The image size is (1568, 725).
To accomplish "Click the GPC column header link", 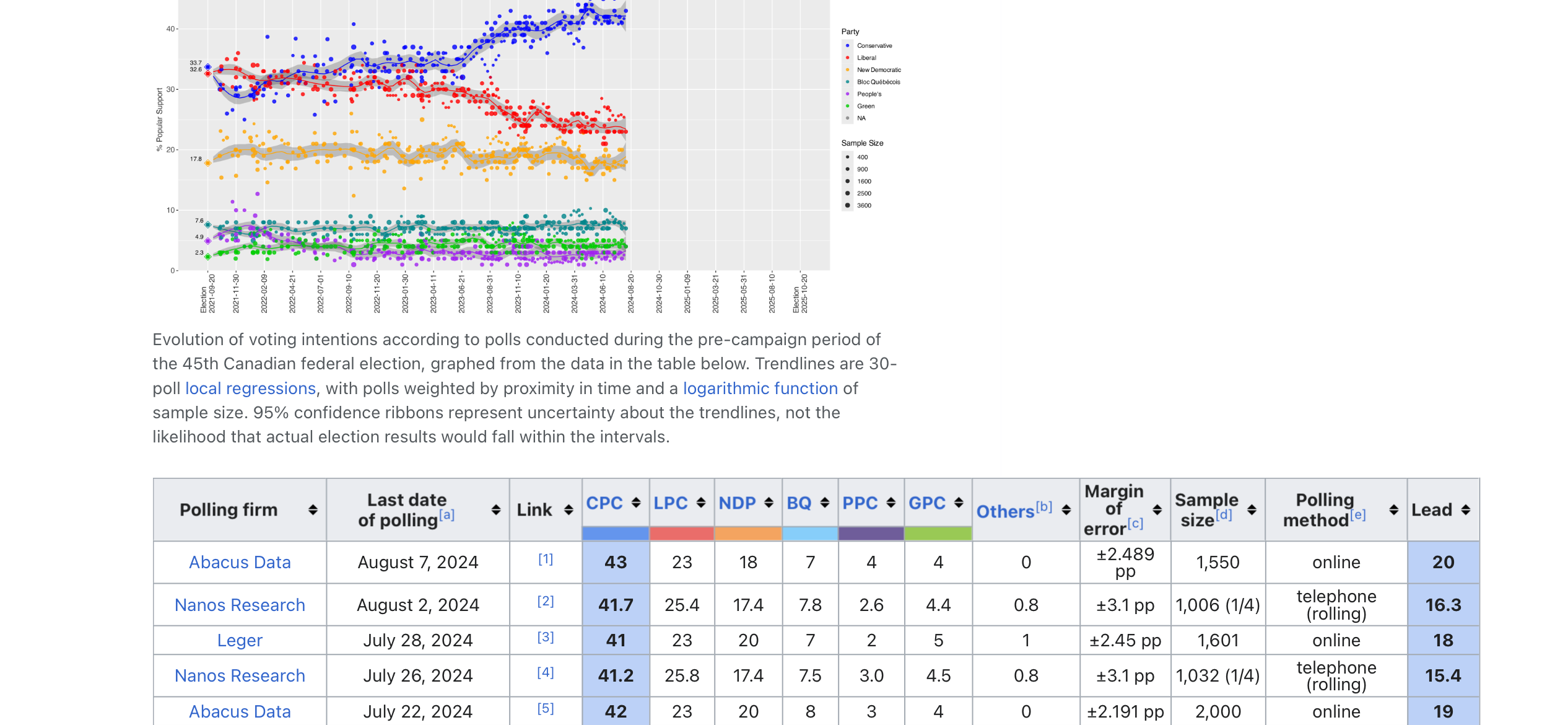I will pyautogui.click(x=926, y=503).
